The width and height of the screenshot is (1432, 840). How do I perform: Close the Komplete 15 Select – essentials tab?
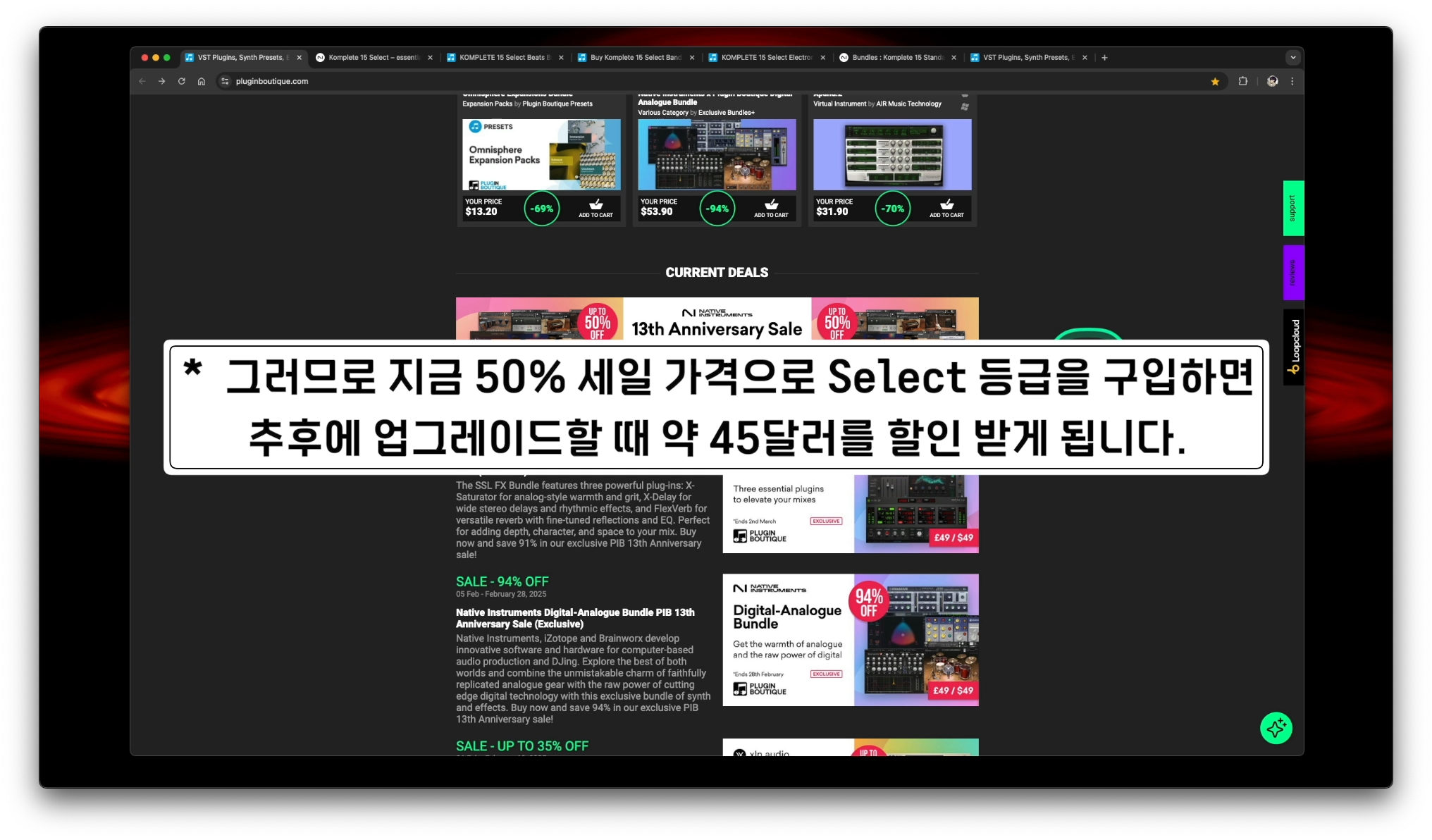click(430, 58)
